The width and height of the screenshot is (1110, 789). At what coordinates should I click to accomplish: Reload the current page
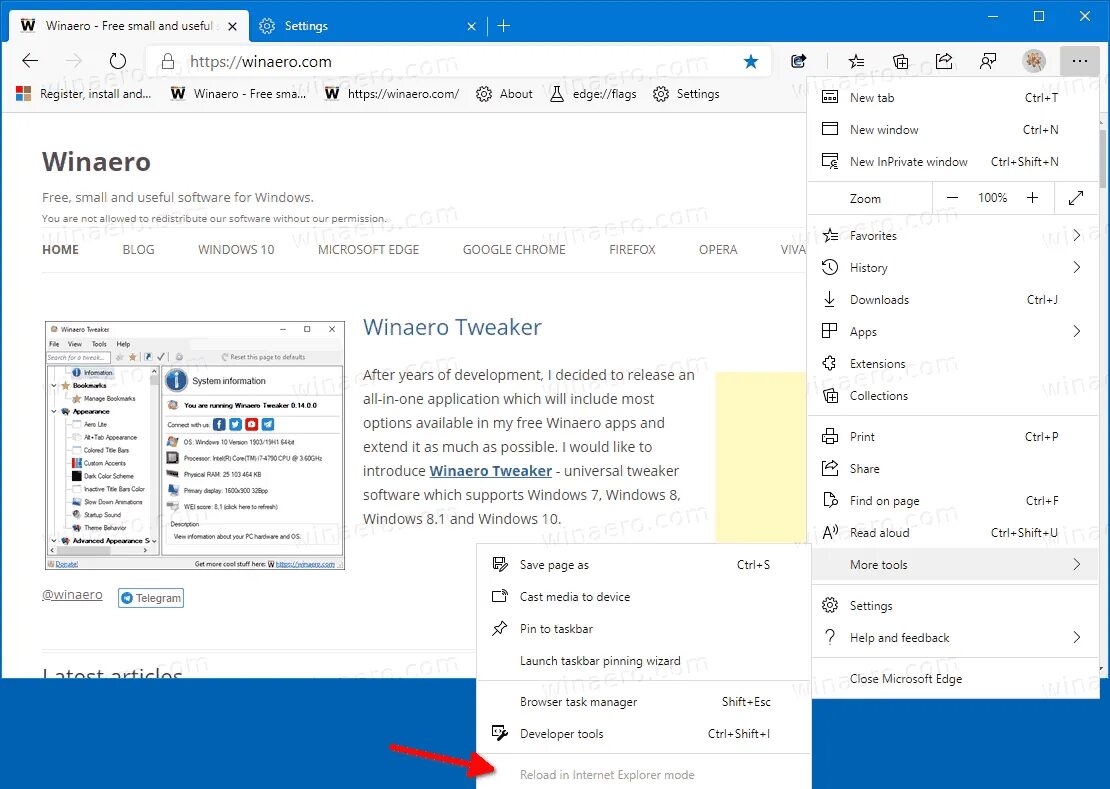pyautogui.click(x=118, y=61)
